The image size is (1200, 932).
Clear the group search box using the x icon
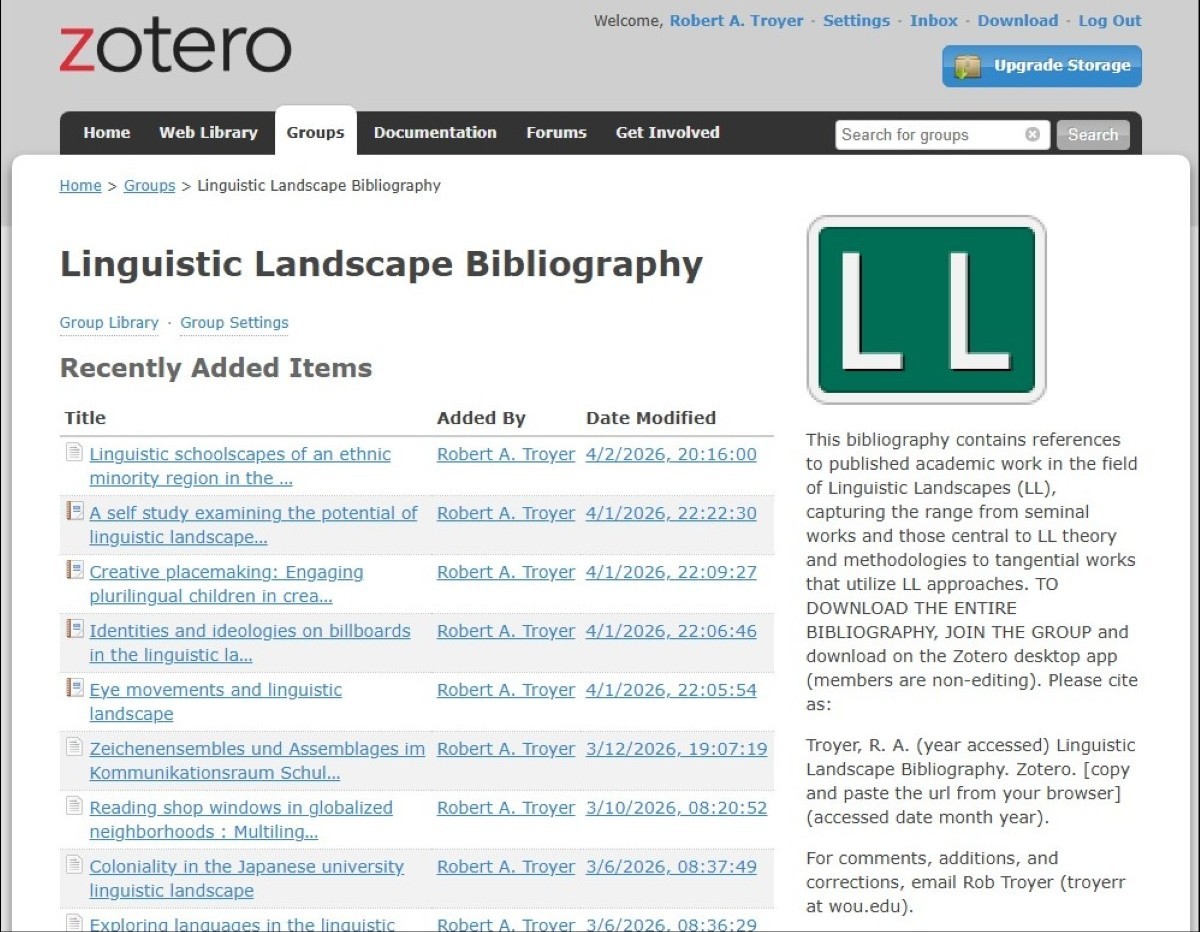[x=1031, y=134]
